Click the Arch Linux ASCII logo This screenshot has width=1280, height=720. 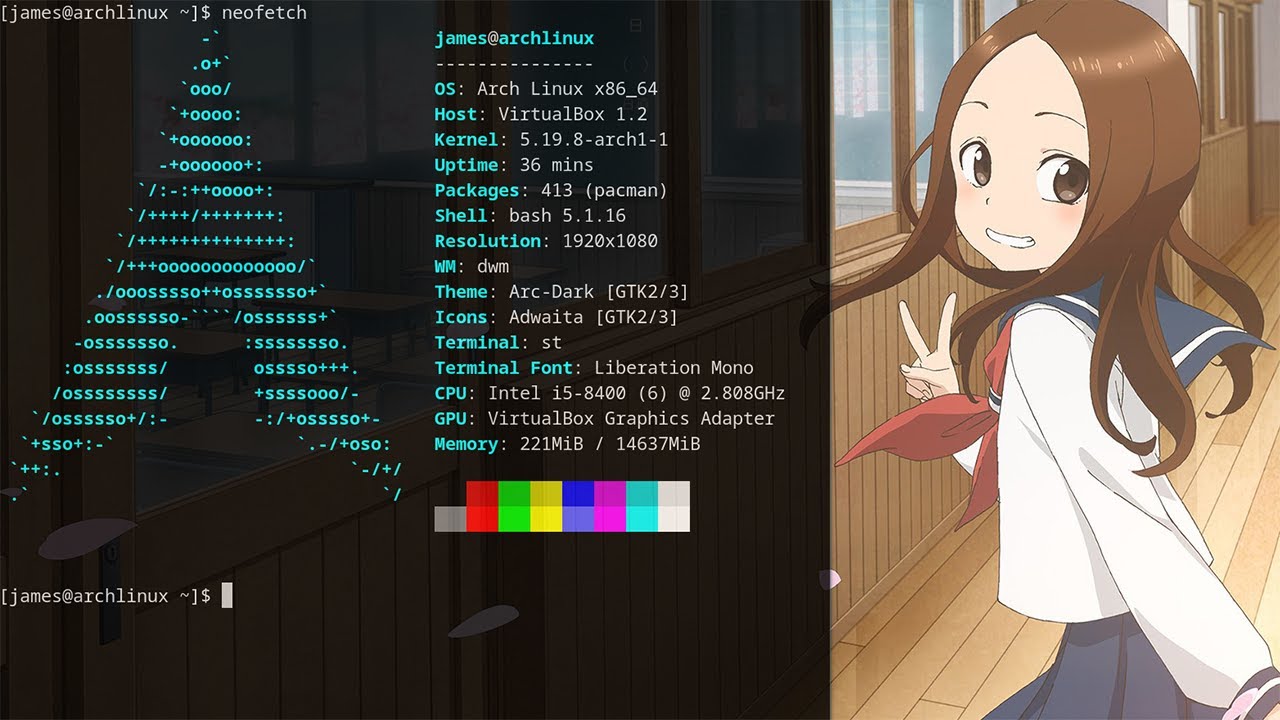[x=207, y=267]
